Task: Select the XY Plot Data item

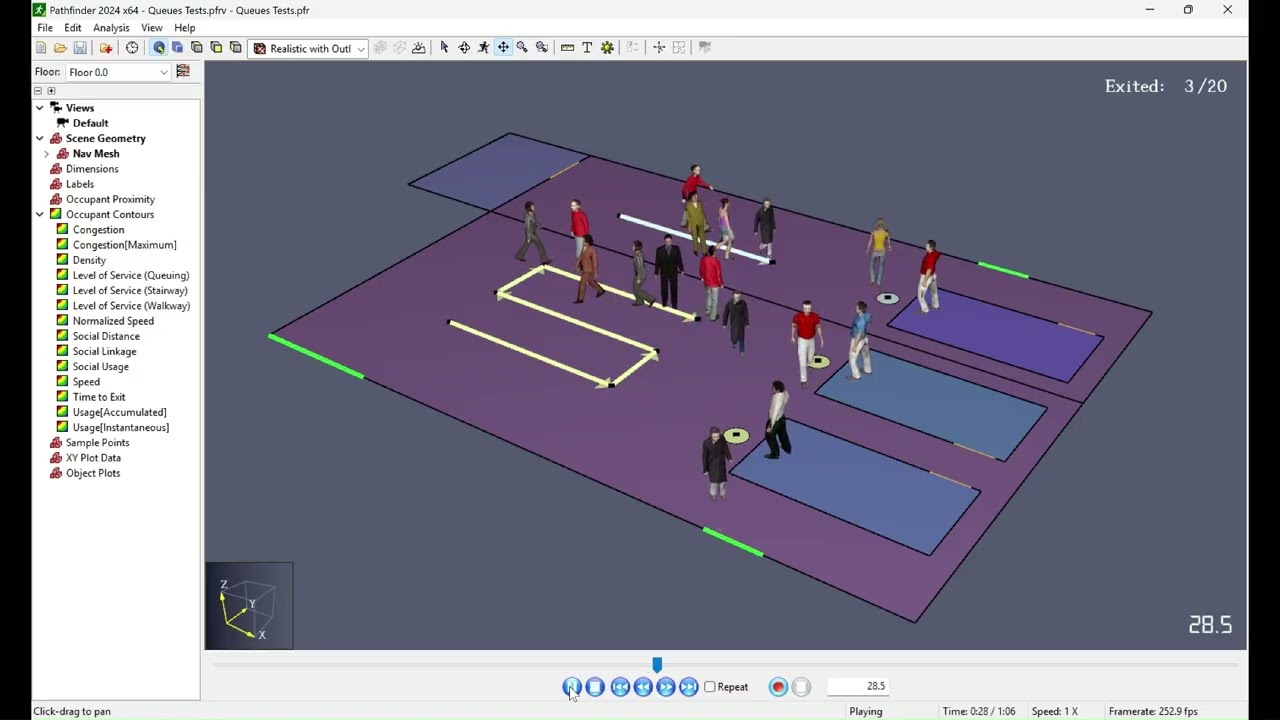Action: 93,458
